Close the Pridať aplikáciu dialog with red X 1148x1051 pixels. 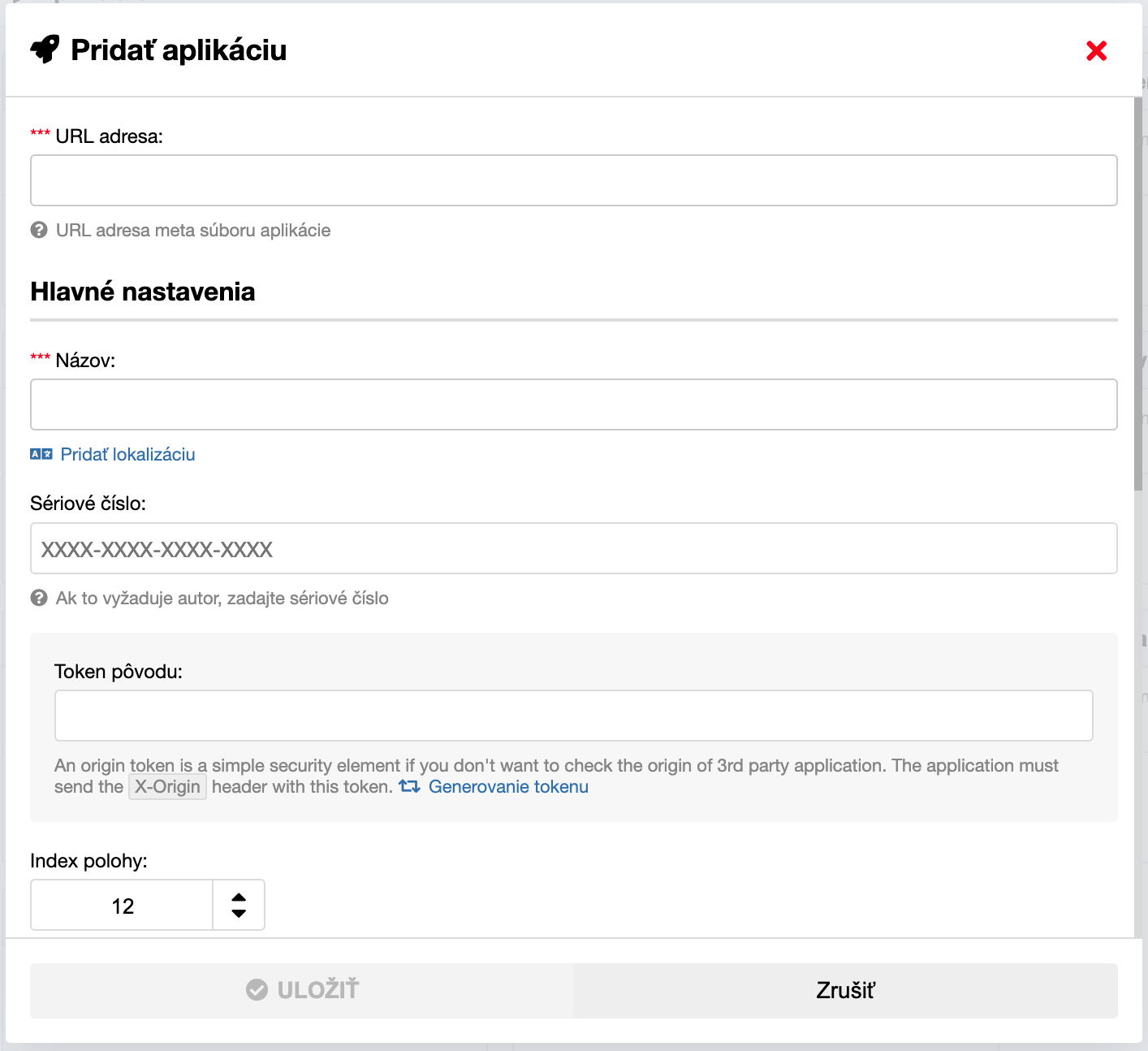tap(1096, 51)
